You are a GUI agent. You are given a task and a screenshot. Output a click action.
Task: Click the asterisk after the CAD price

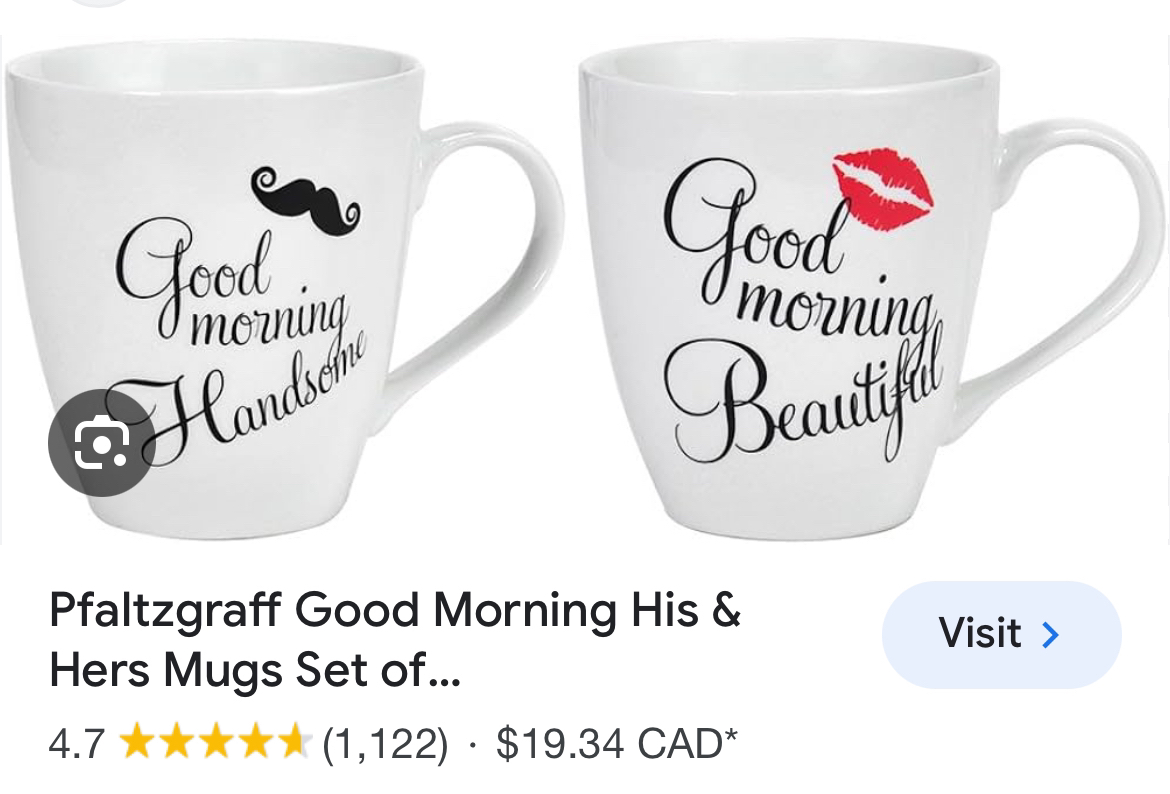pos(729,735)
